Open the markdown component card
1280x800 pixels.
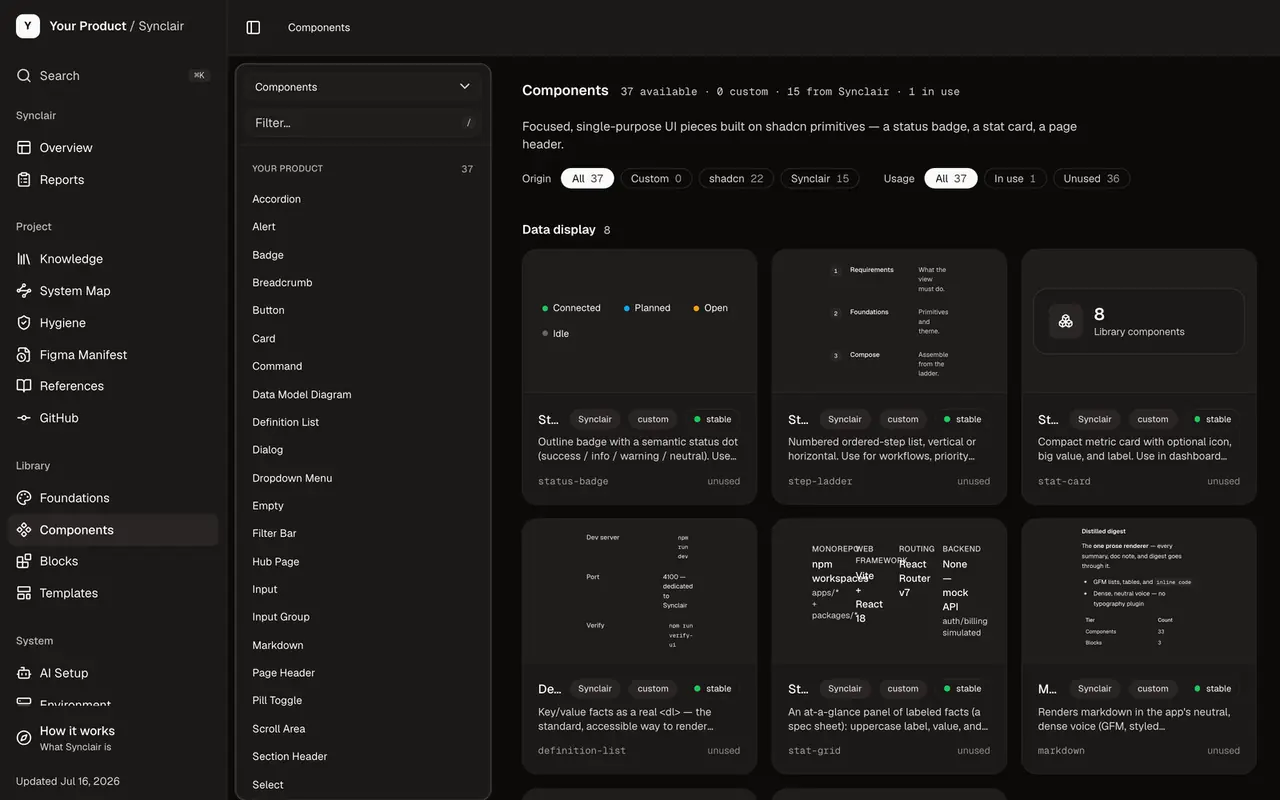click(x=1139, y=646)
